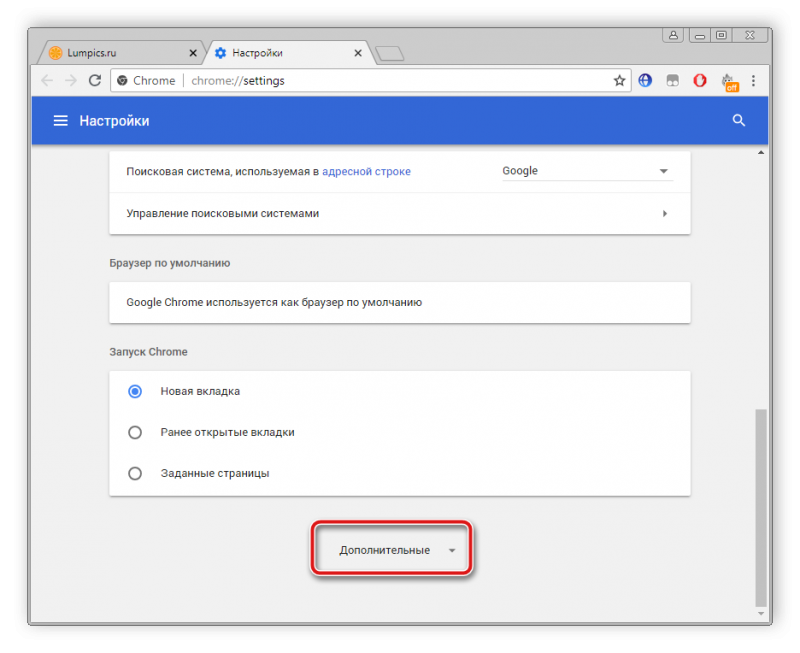800x653 pixels.
Task: Click the browser forward arrow
Action: click(71, 81)
